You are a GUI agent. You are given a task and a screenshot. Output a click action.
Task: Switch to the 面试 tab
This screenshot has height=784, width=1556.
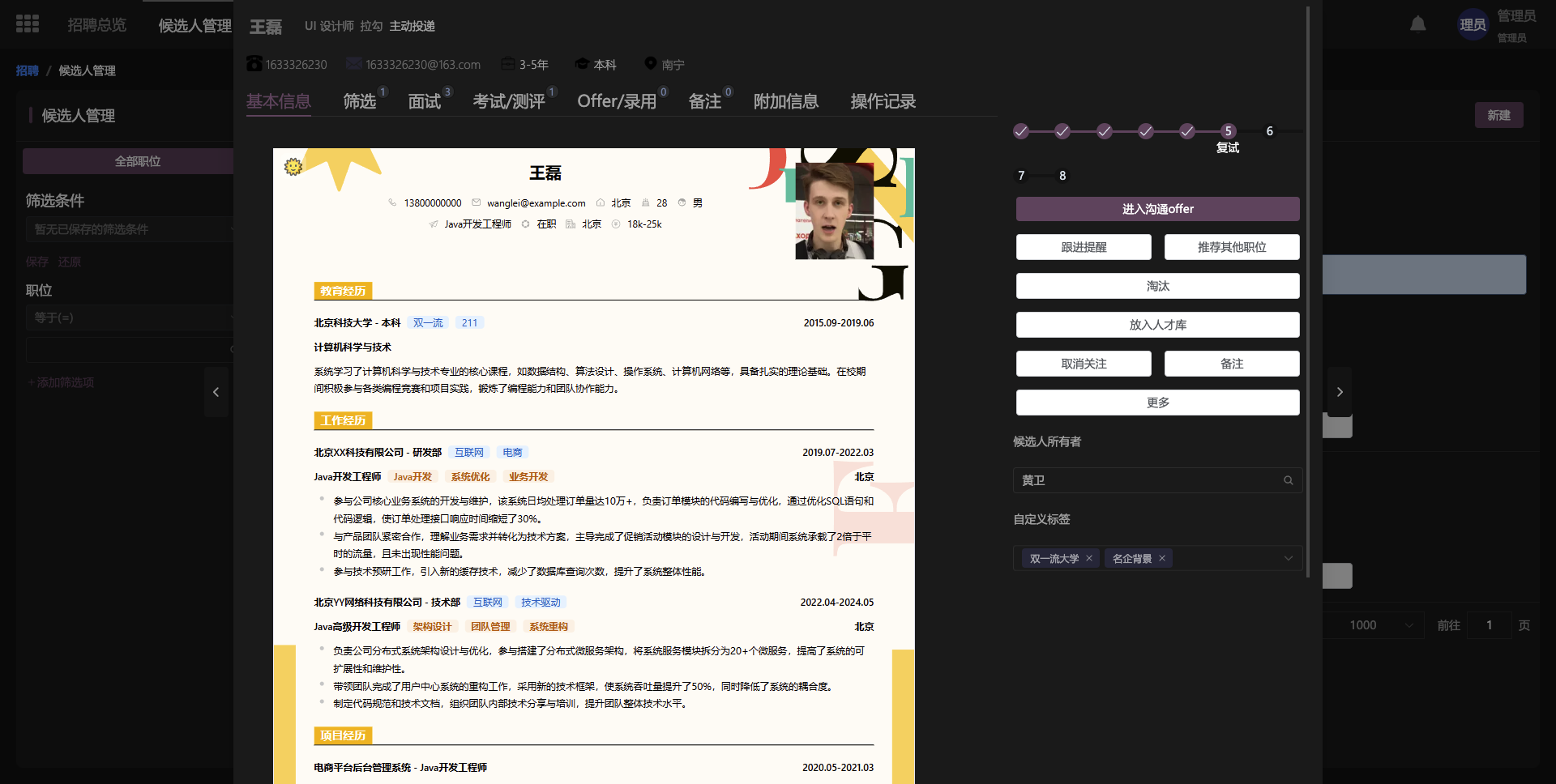coord(425,101)
